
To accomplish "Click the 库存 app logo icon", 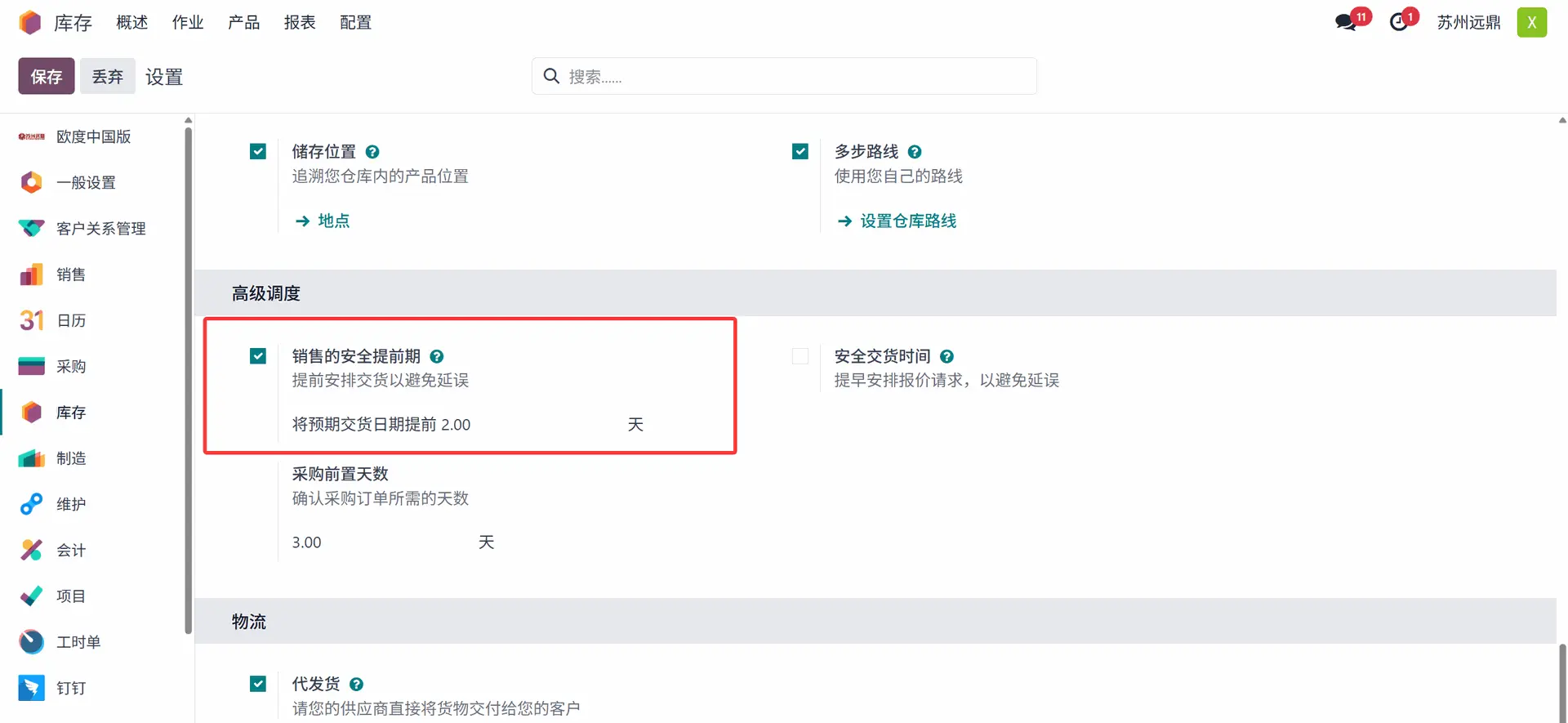I will 30,22.
